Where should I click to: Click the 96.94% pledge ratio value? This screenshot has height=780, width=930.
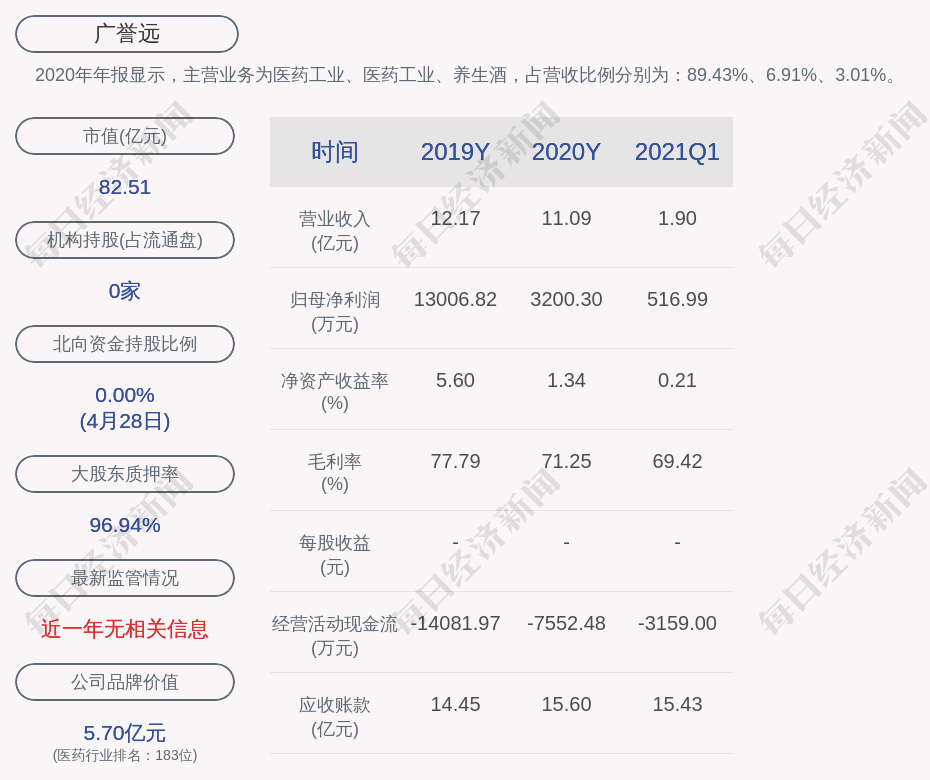coord(125,525)
